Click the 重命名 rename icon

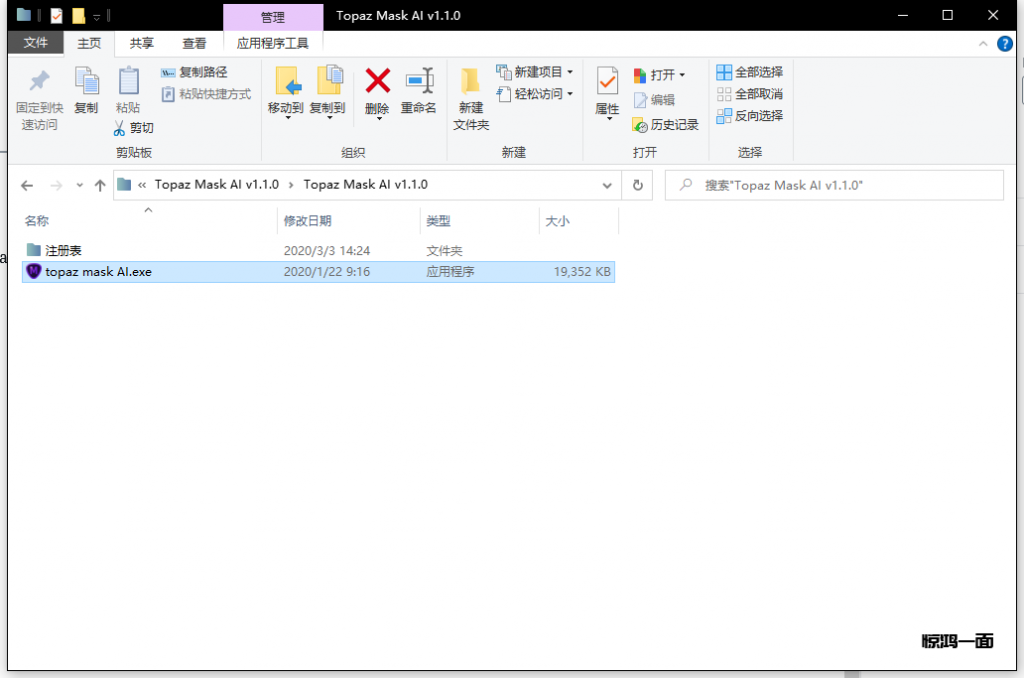coord(418,81)
